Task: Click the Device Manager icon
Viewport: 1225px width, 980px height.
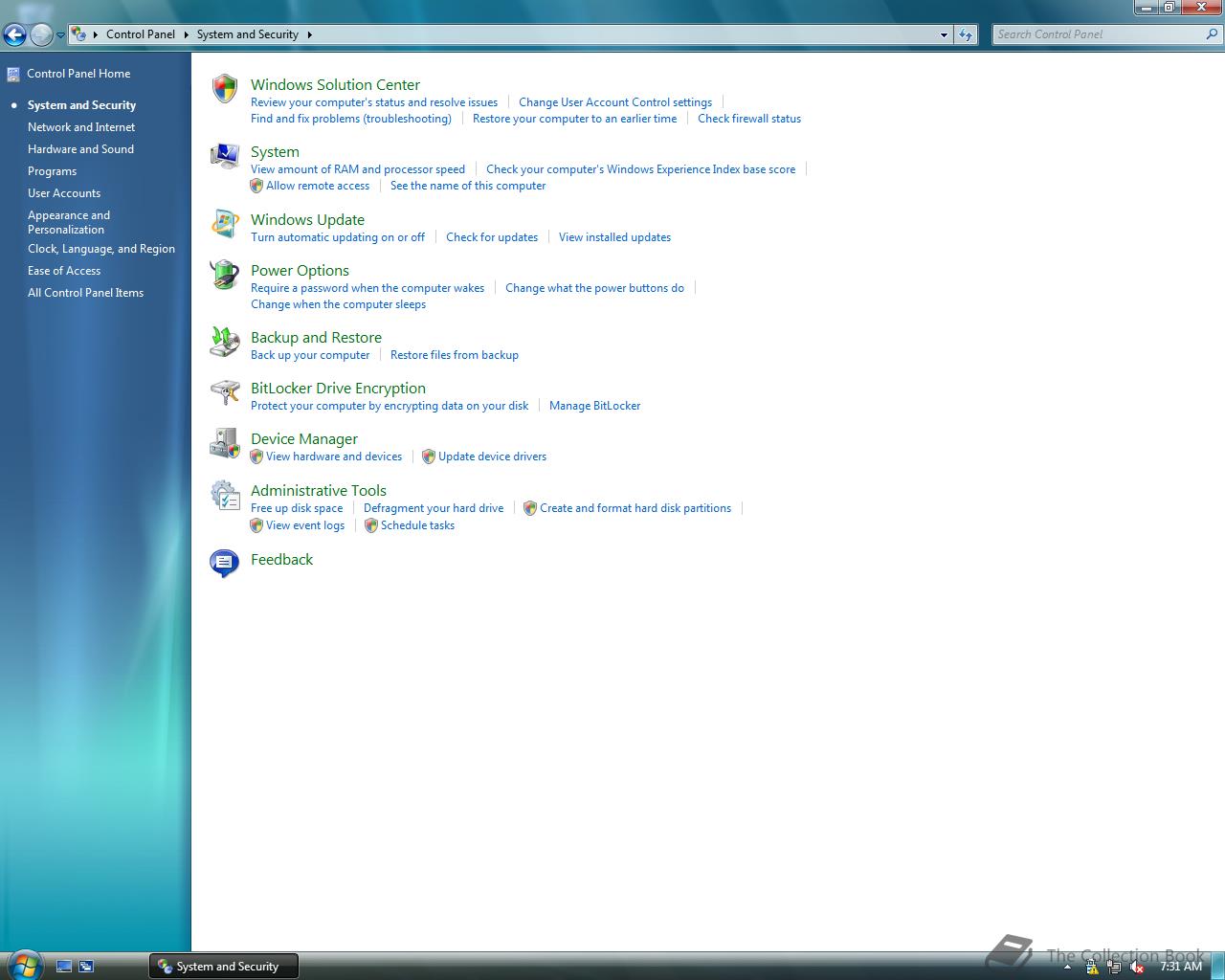Action: (225, 443)
